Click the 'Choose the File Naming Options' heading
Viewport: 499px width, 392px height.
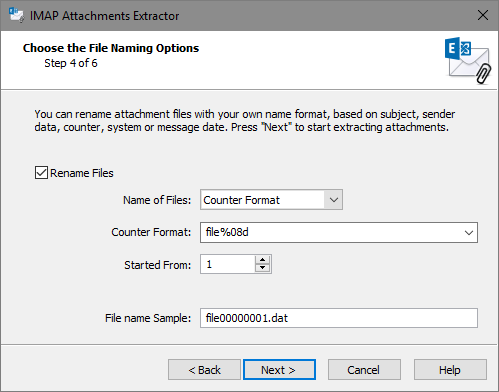click(111, 48)
